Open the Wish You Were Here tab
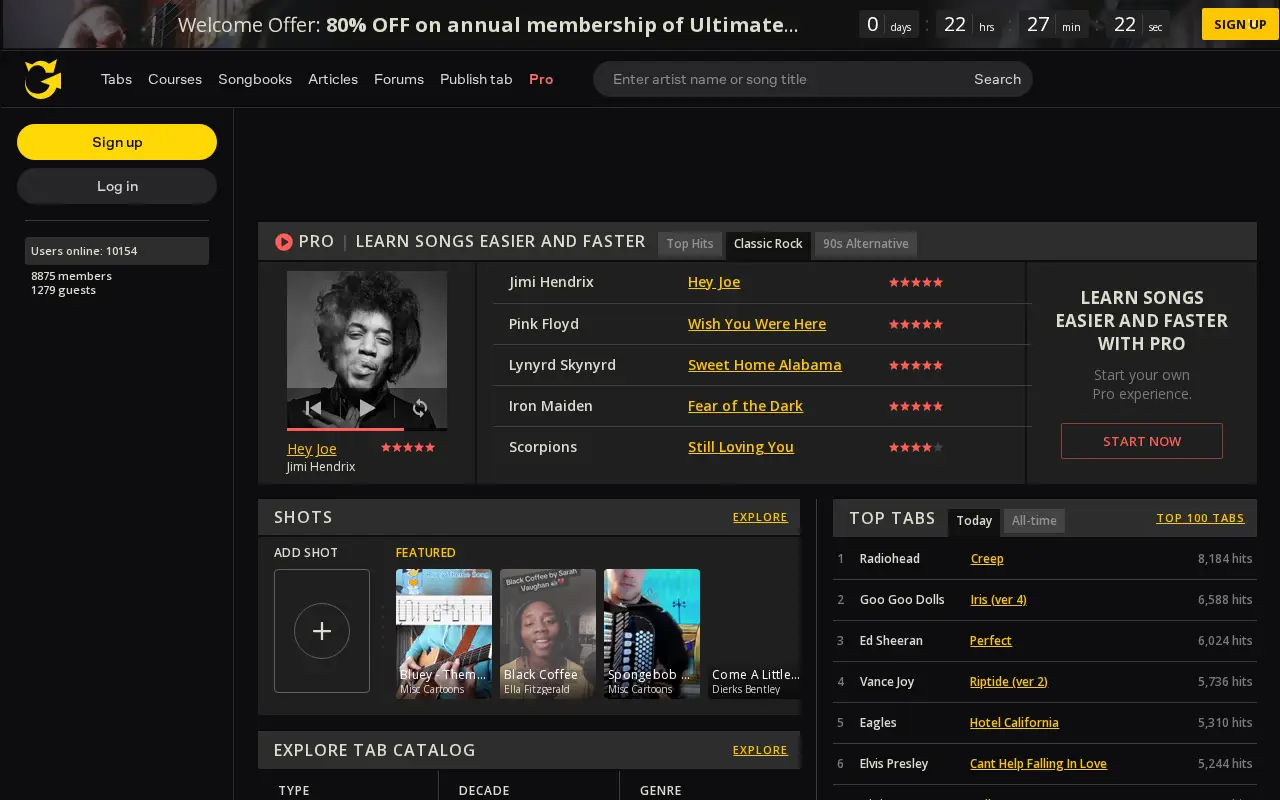 click(757, 324)
